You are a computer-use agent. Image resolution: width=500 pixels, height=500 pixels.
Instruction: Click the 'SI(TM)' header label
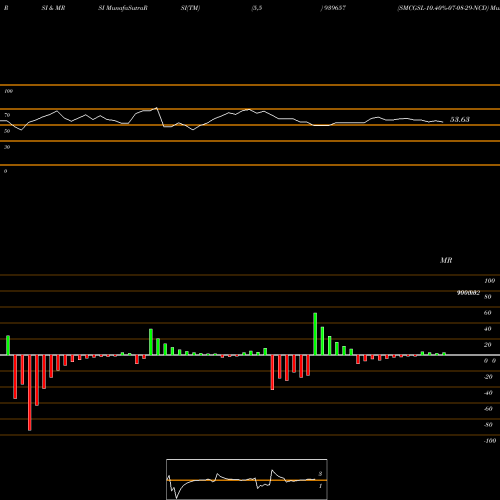[190, 8]
